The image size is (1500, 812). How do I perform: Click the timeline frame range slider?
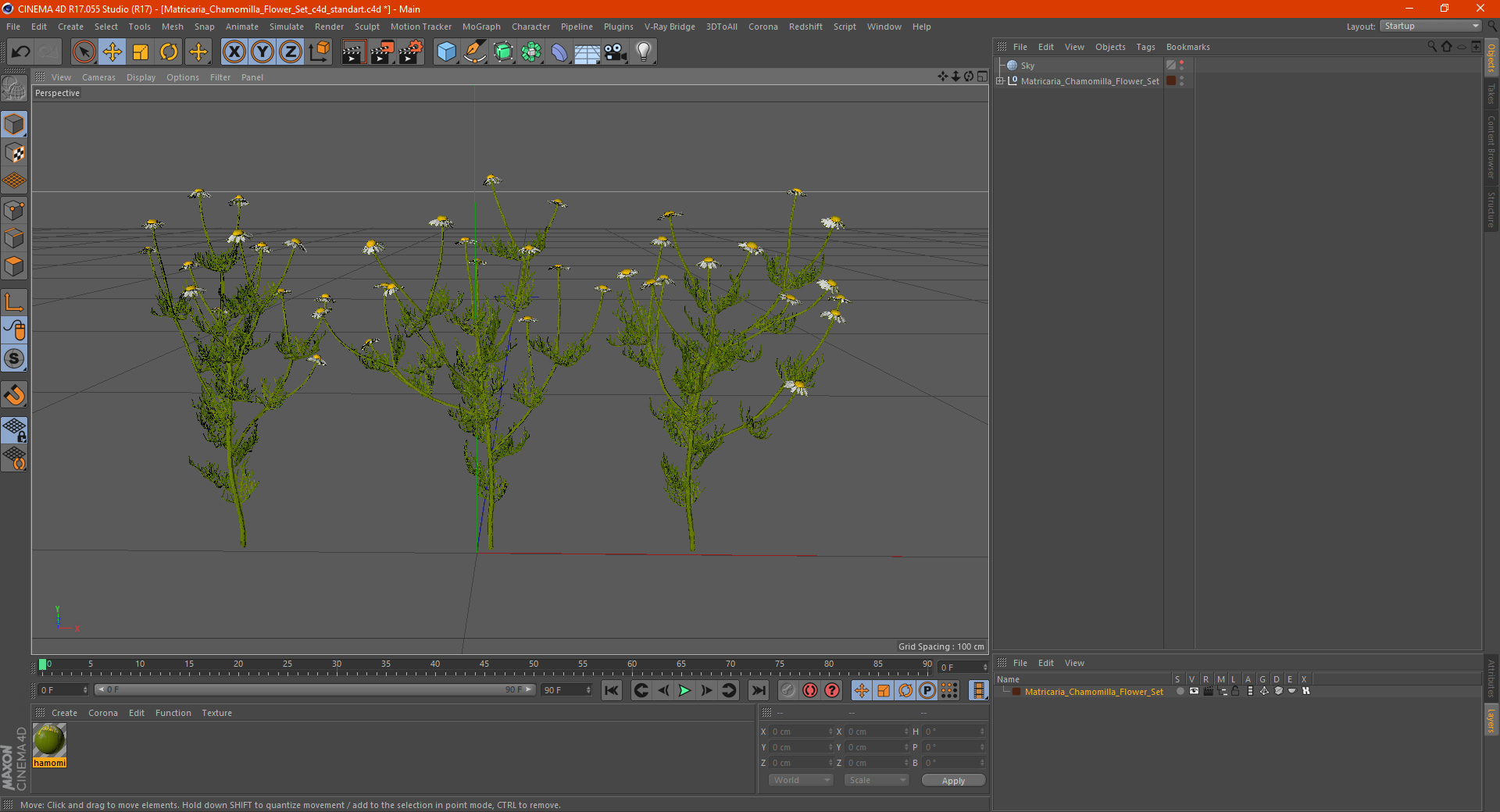pos(314,689)
